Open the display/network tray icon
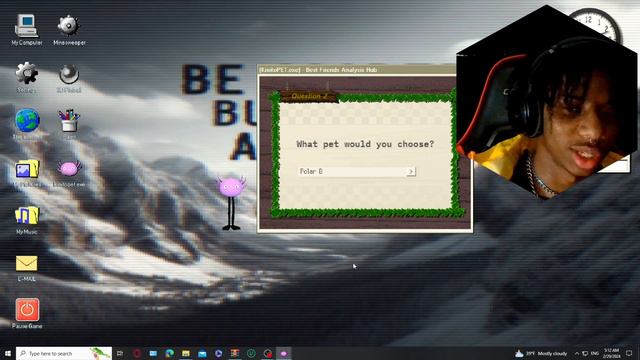 (x=585, y=353)
